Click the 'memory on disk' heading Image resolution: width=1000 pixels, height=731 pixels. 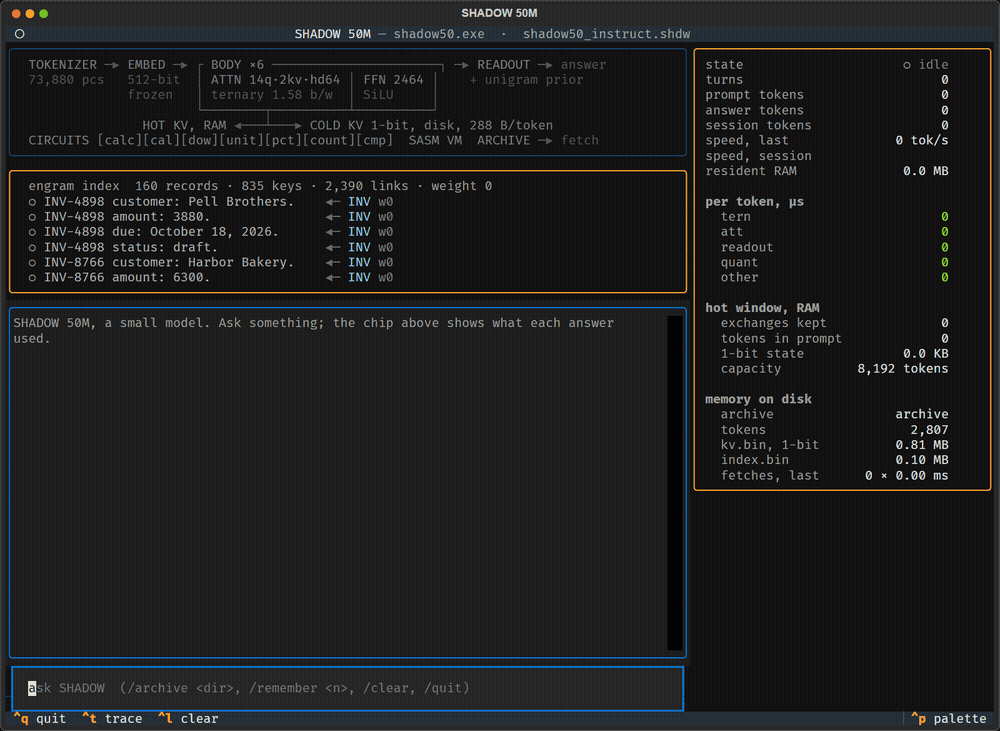click(758, 399)
